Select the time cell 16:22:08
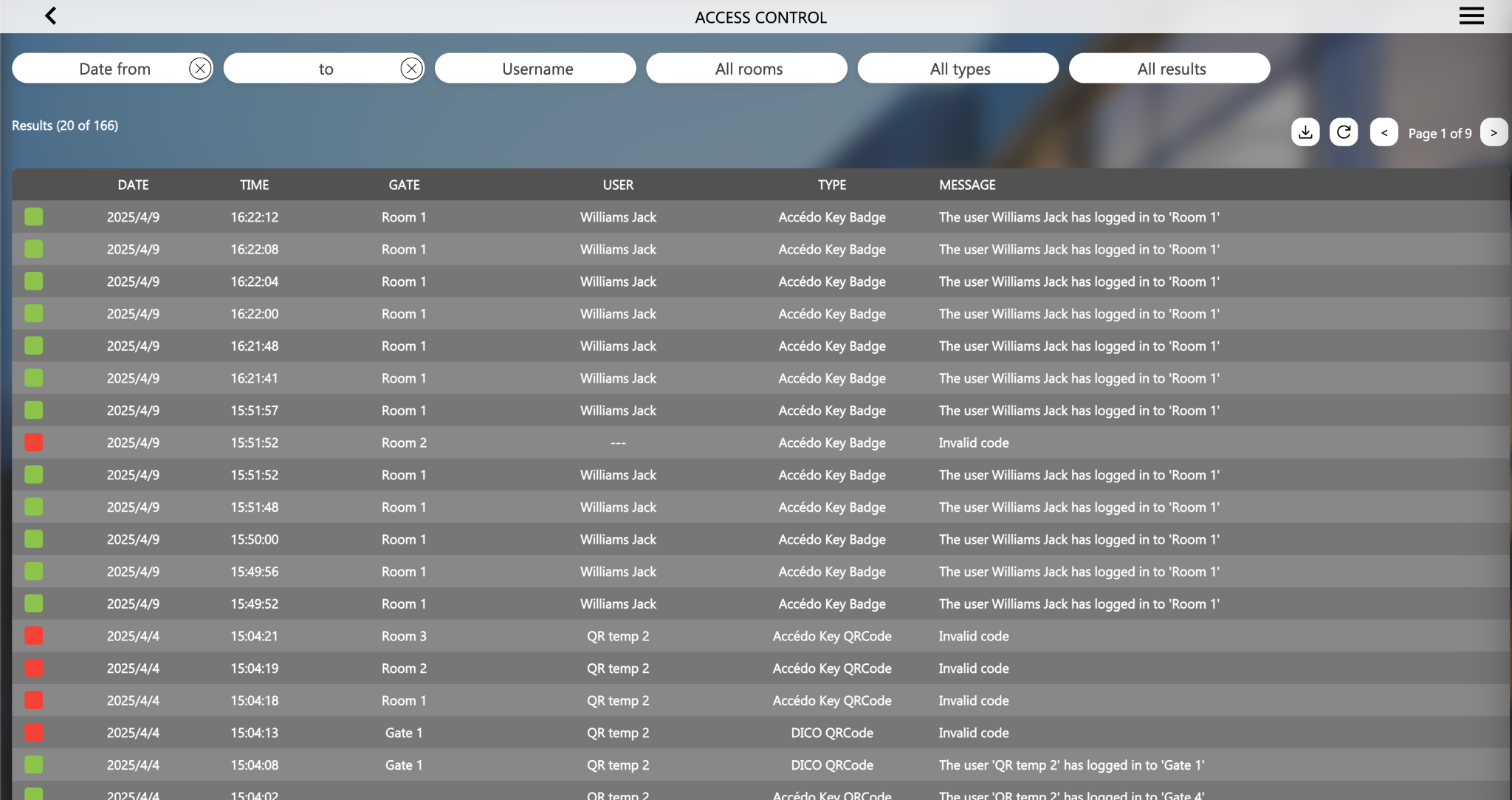 point(255,250)
